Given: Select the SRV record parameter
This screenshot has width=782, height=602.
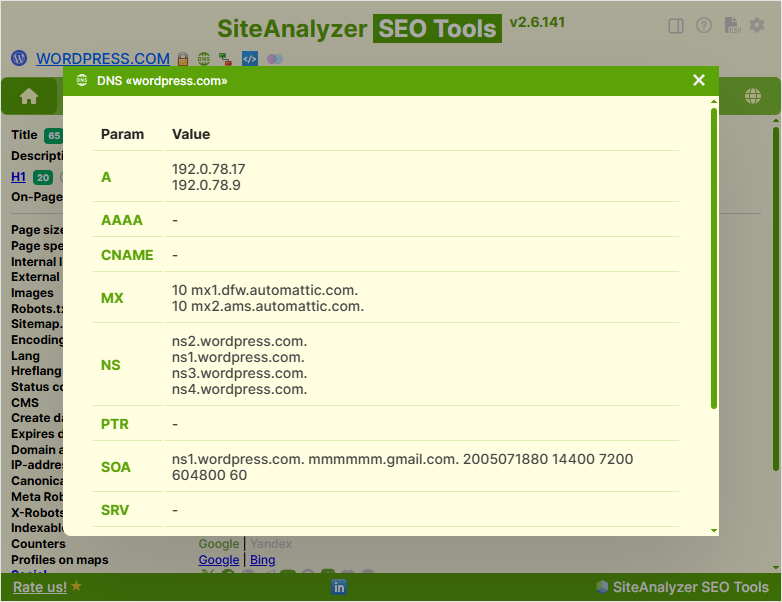Looking at the screenshot, I should pos(115,510).
